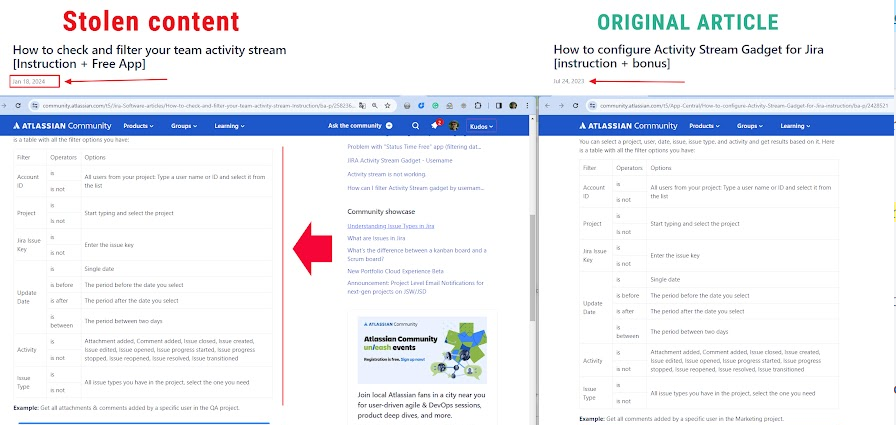Image resolution: width=896 pixels, height=425 pixels.
Task: Click 'Community showcase' heading
Action: click(381, 211)
